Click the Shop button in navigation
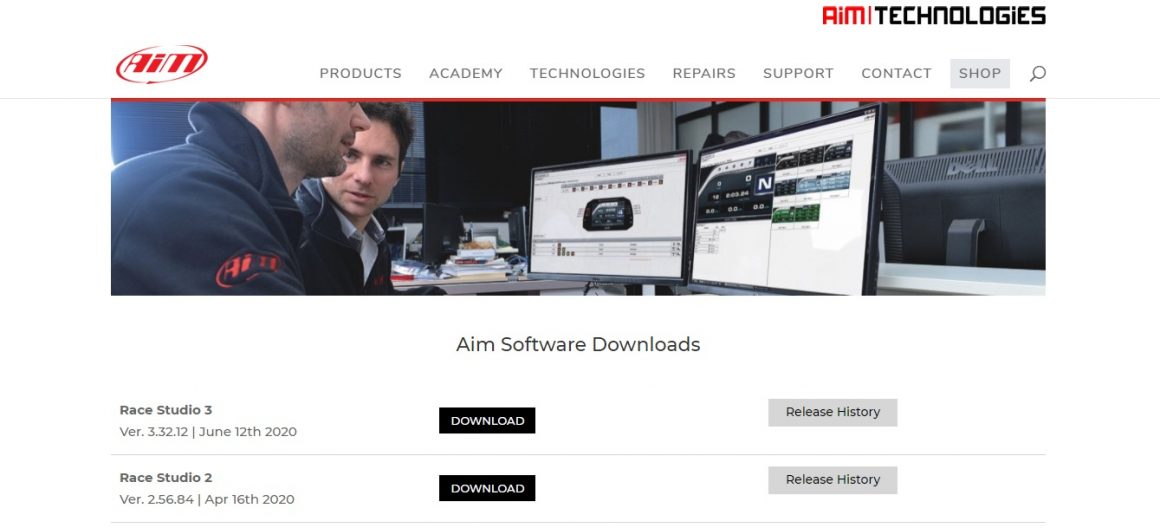 coord(980,73)
